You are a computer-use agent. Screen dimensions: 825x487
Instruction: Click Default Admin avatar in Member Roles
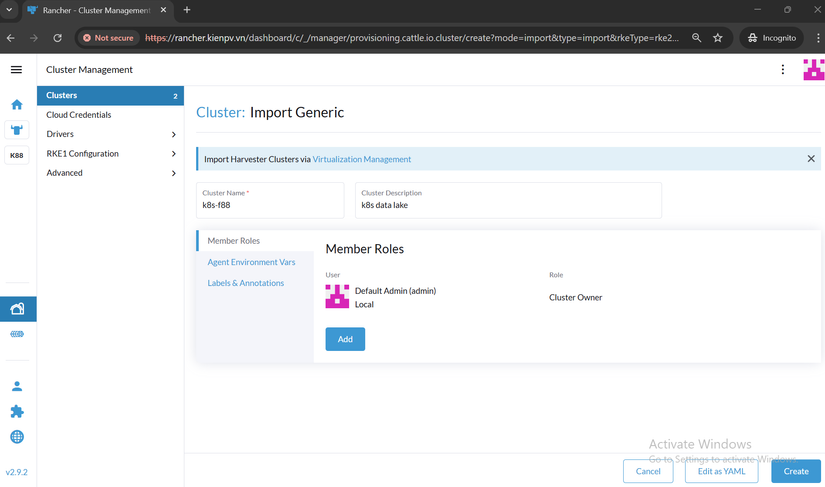[x=337, y=297]
